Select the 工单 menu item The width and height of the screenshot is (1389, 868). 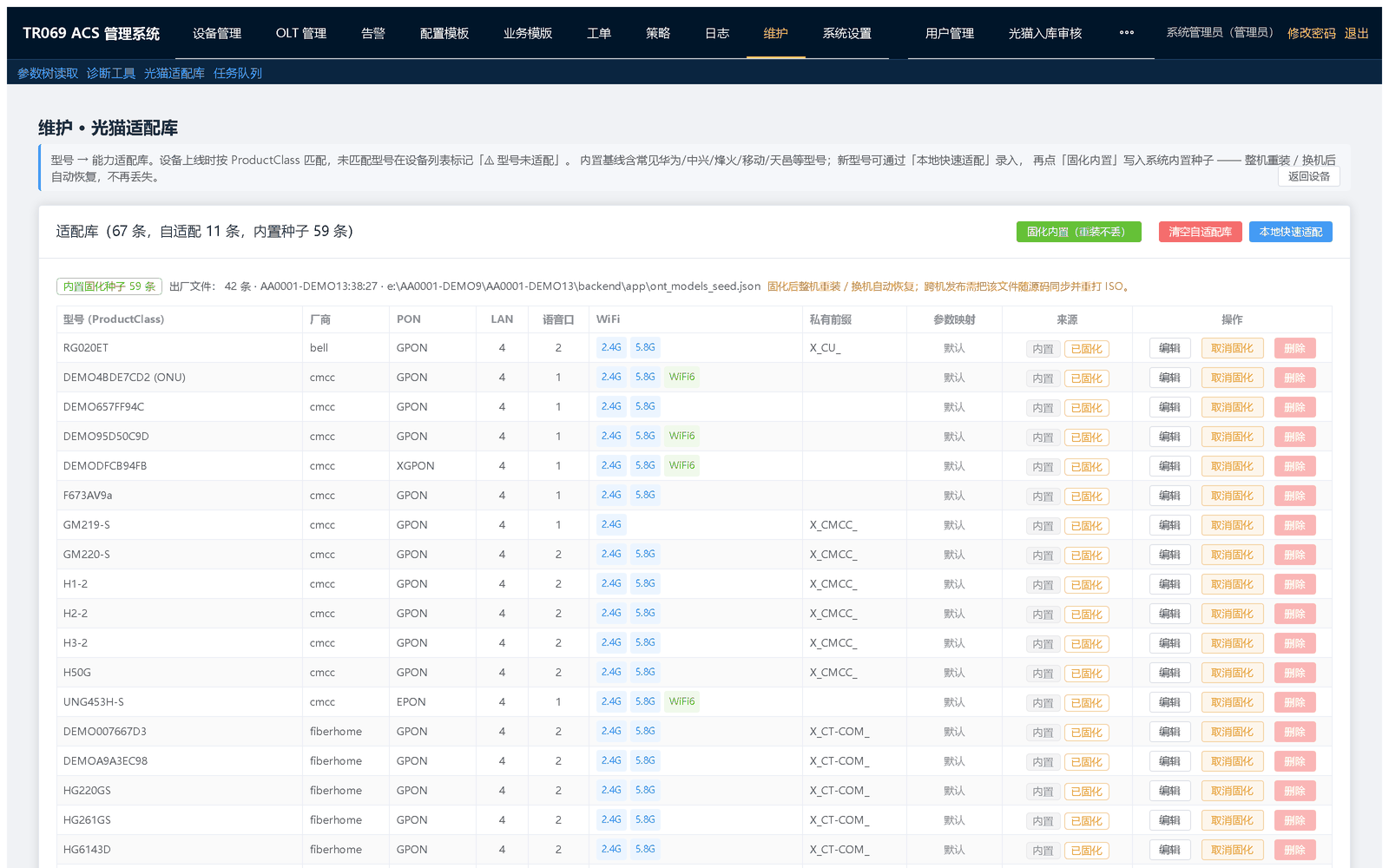599,33
